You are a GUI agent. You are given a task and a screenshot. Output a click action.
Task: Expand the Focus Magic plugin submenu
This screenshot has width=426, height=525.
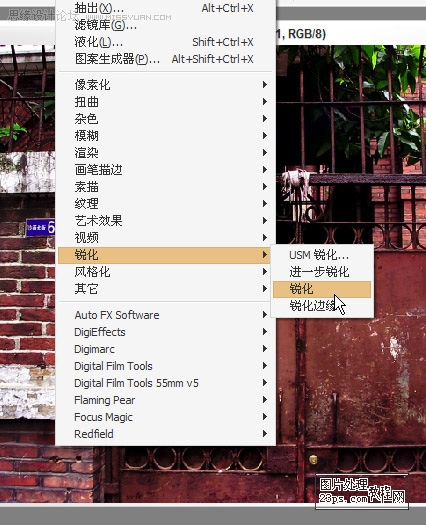point(166,417)
